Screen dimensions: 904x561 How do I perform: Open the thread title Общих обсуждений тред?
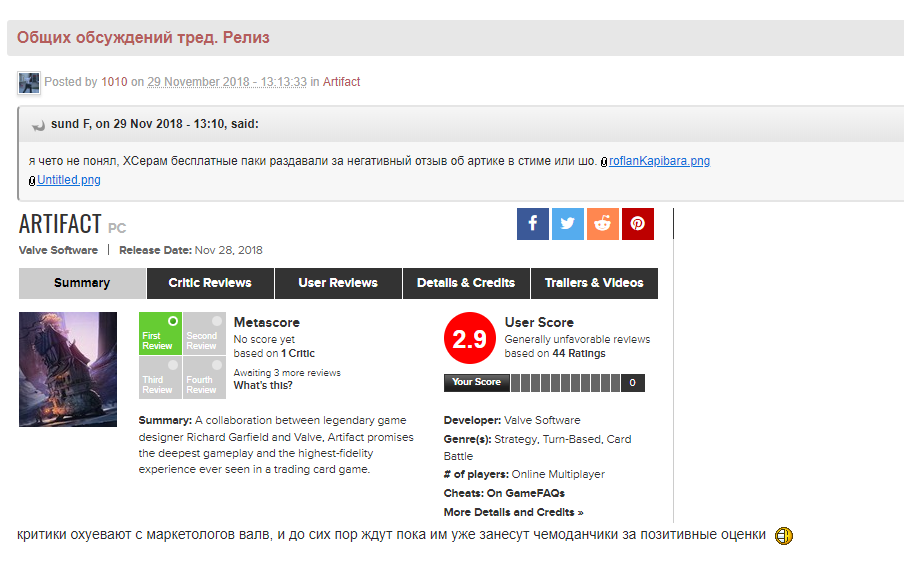point(143,37)
